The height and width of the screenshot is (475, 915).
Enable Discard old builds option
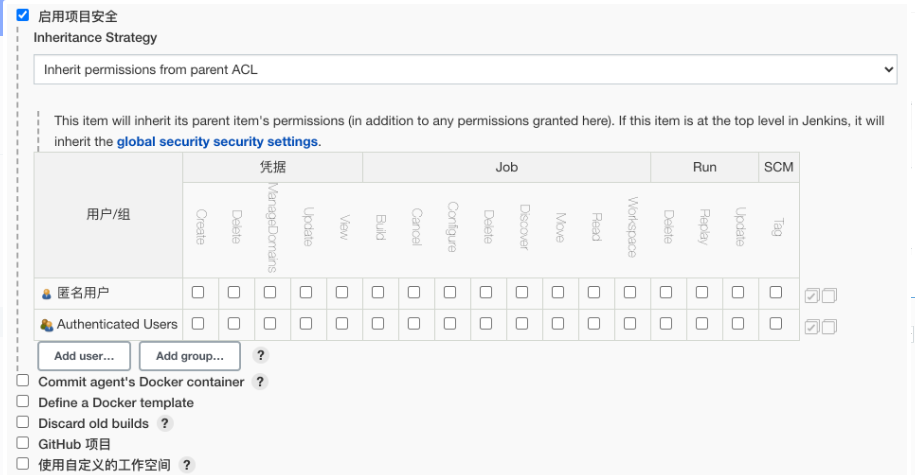(x=23, y=423)
